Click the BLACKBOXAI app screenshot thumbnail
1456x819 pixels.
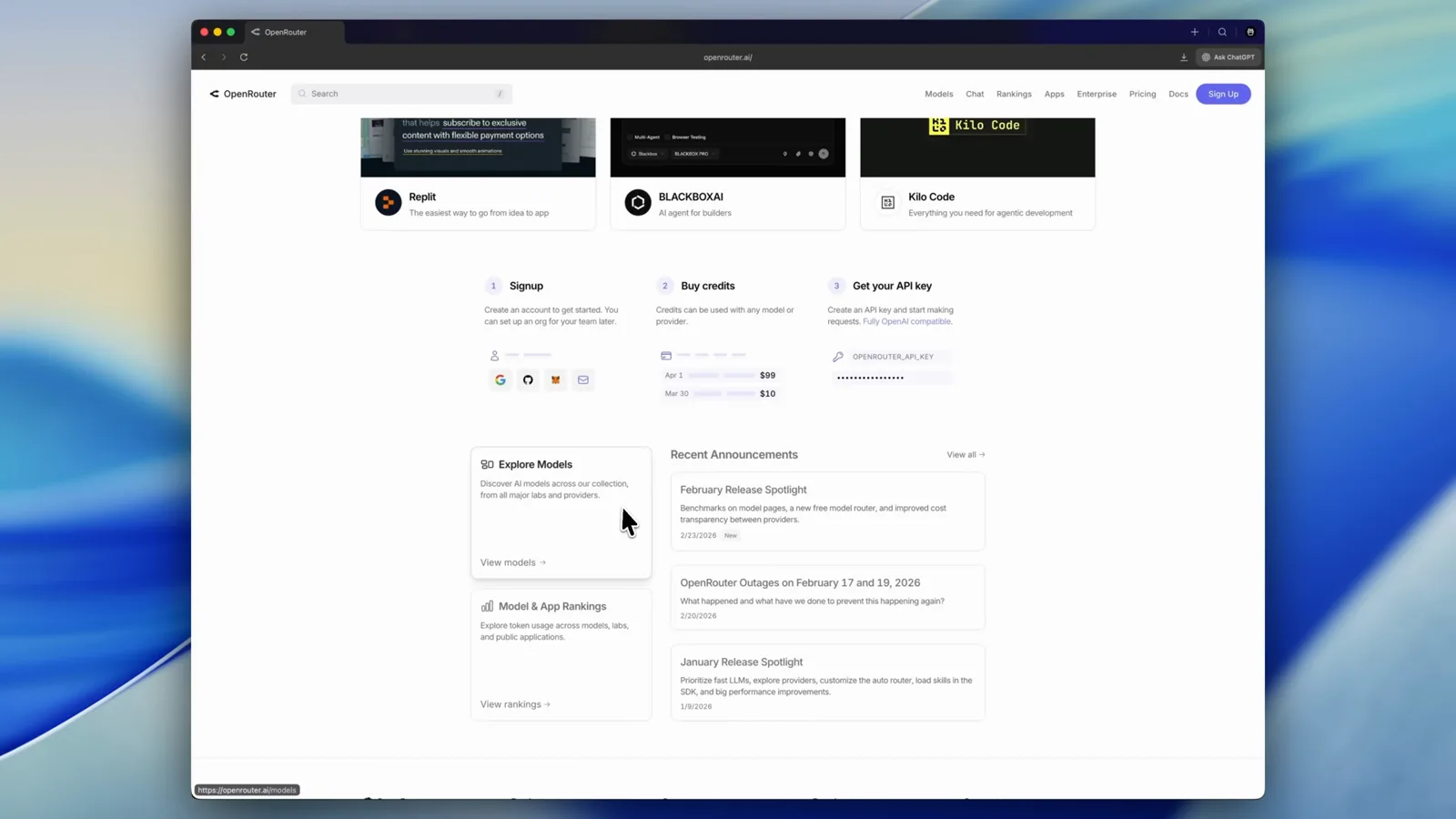pyautogui.click(x=728, y=147)
